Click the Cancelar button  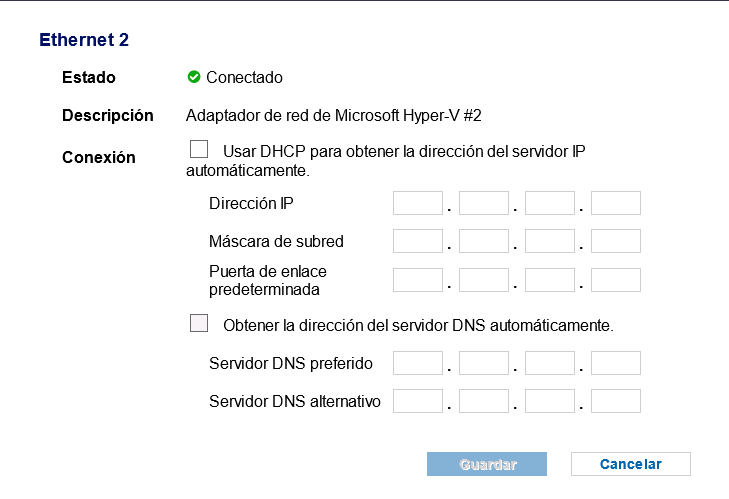[631, 464]
